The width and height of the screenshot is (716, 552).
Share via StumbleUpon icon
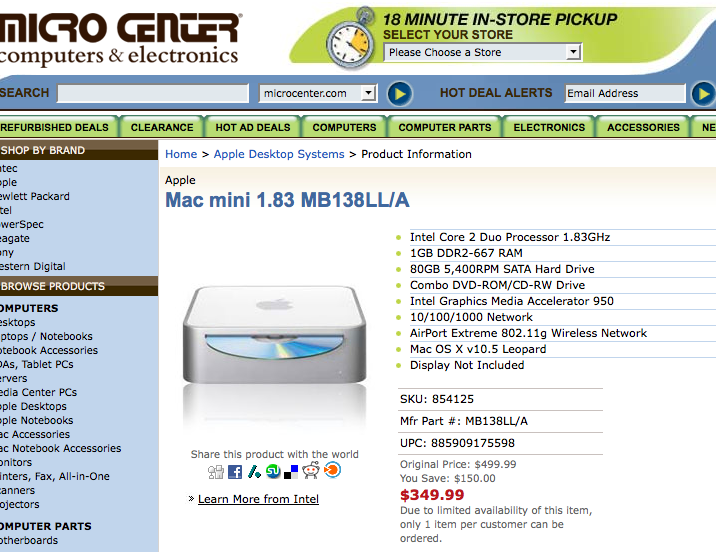pyautogui.click(x=273, y=471)
